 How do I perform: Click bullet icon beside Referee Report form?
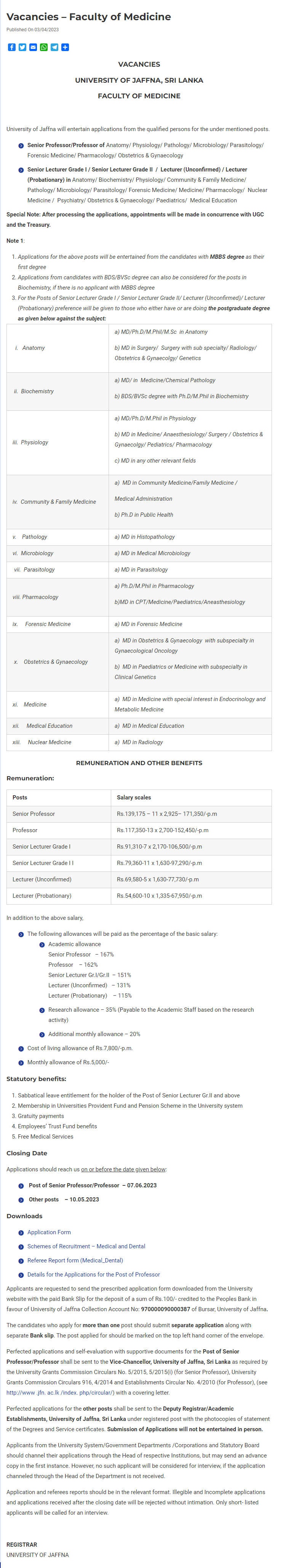click(x=21, y=1260)
